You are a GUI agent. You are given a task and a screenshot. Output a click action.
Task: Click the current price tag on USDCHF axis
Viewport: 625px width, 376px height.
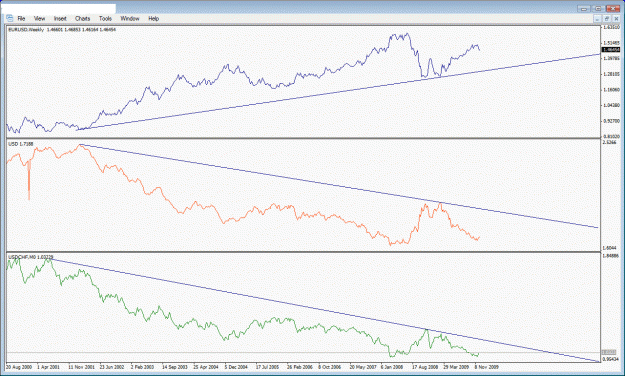tap(609, 352)
